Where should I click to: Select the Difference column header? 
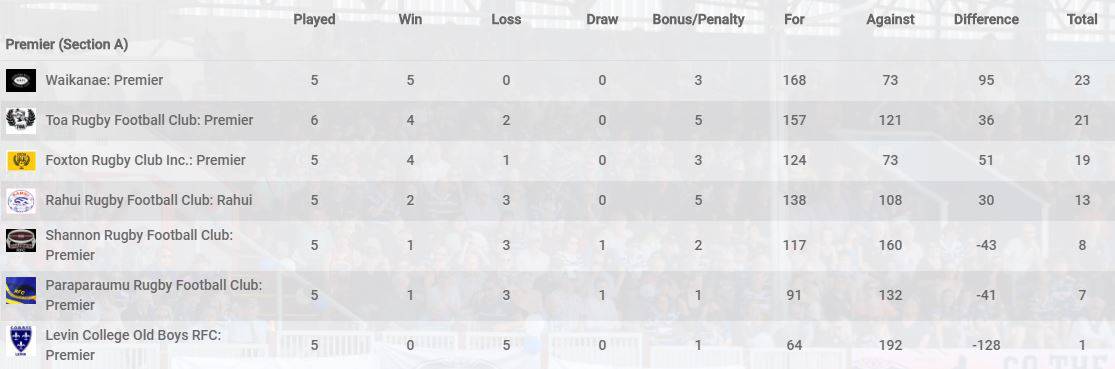[986, 20]
